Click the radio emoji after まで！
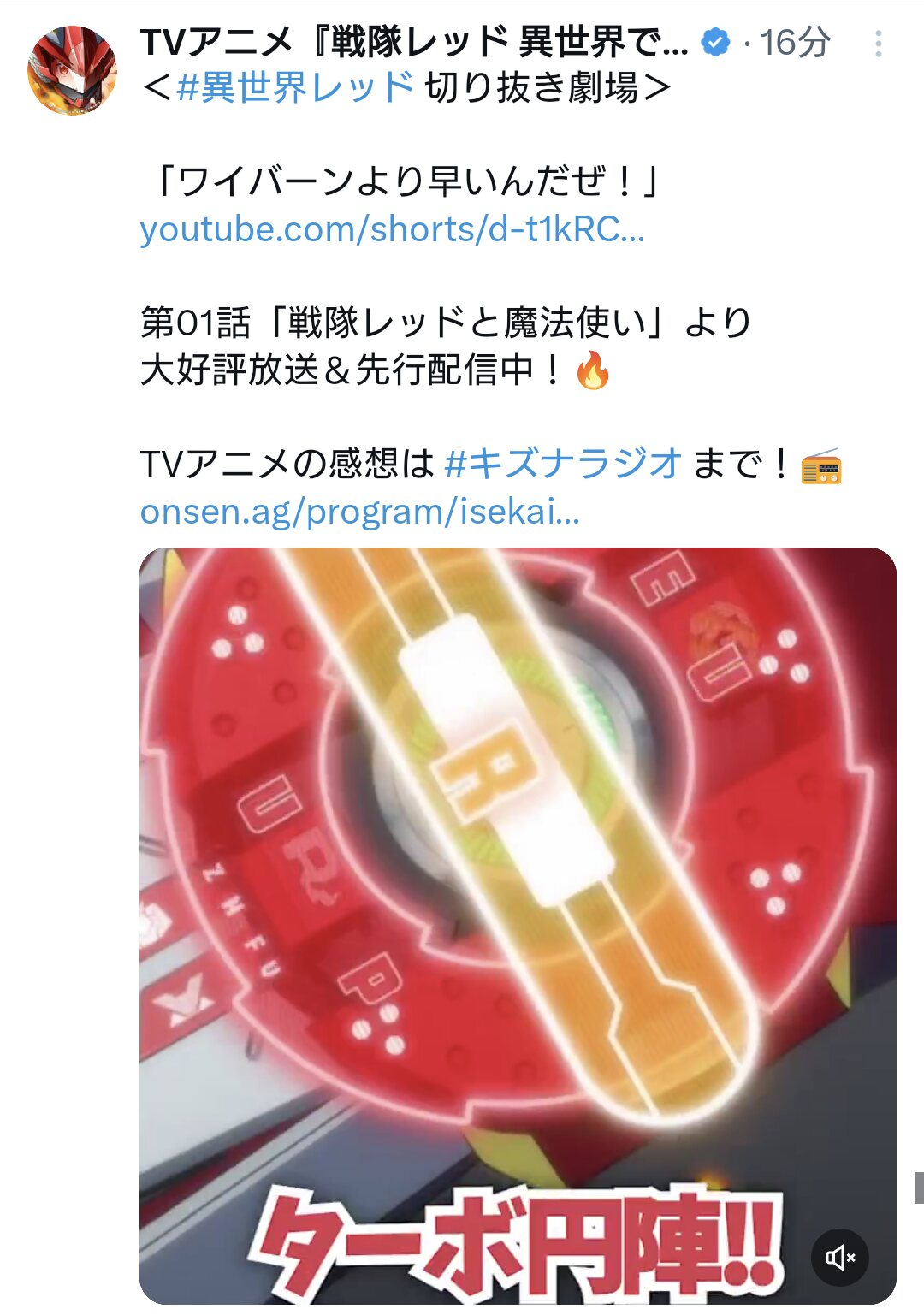Viewport: 924px width, 1315px height. pos(821,466)
